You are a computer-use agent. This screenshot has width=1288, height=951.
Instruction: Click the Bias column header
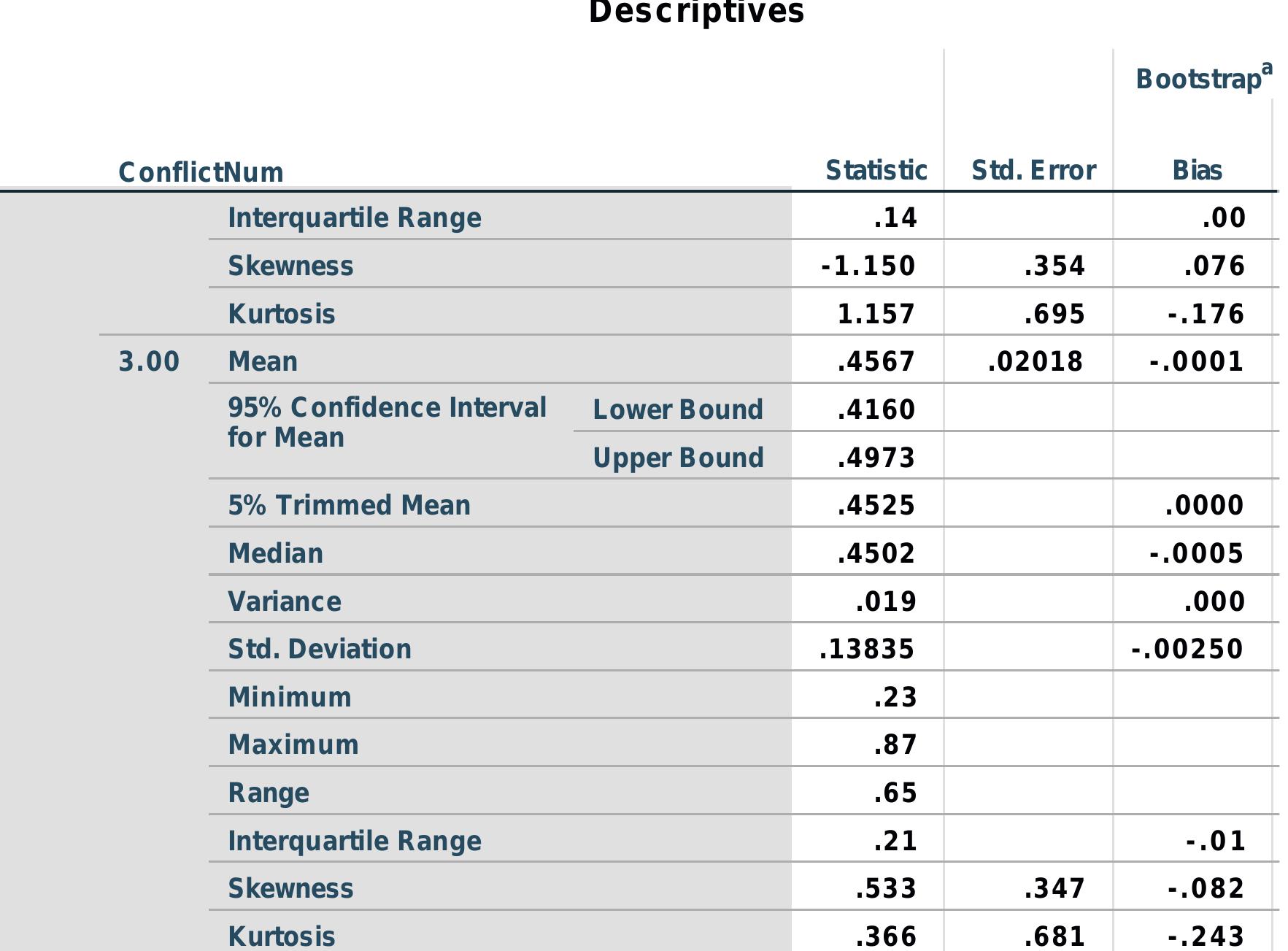click(x=1197, y=171)
